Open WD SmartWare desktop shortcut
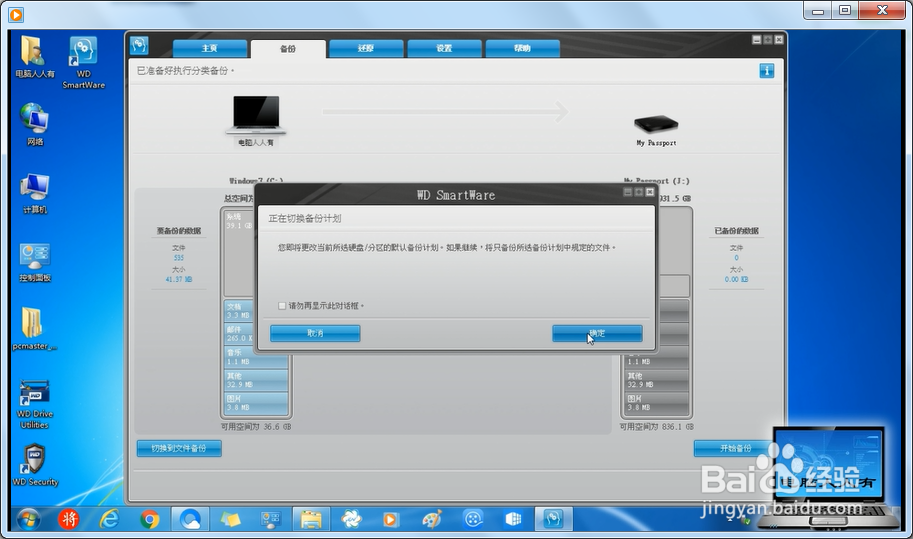Screen dimensions: 913x539 tap(83, 63)
